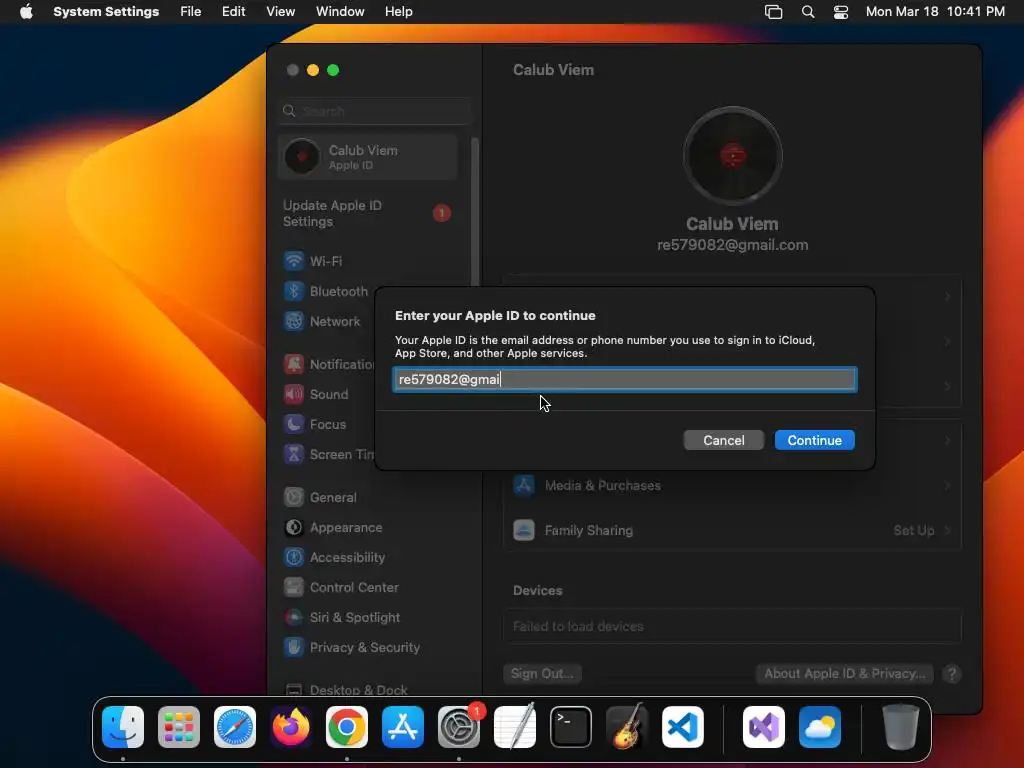
Task: Open the Accessibility icon
Action: 294,558
